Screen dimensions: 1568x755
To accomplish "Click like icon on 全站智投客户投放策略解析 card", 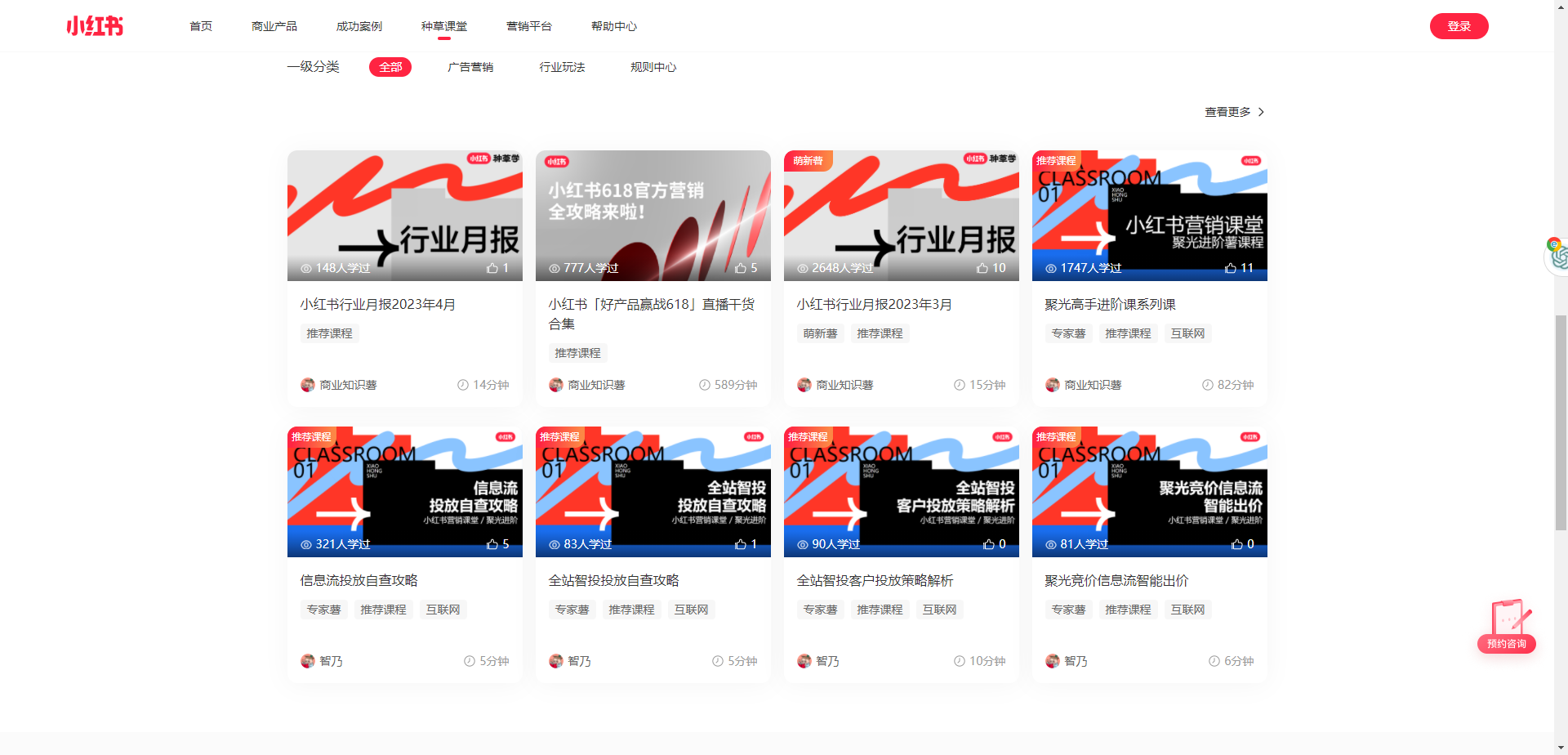I will point(989,544).
